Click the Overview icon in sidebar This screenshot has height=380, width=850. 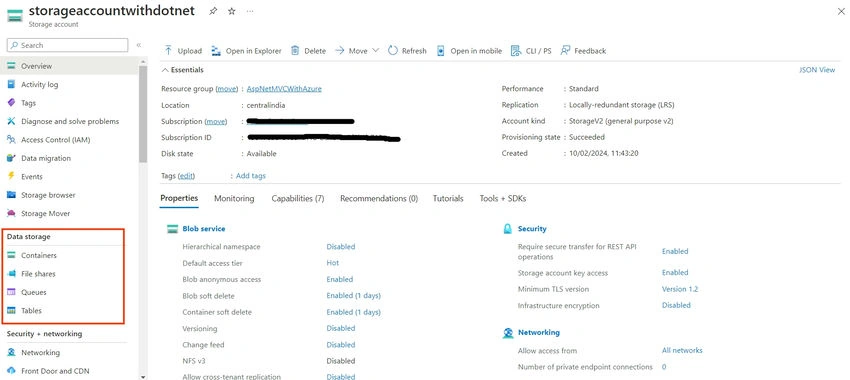click(11, 66)
